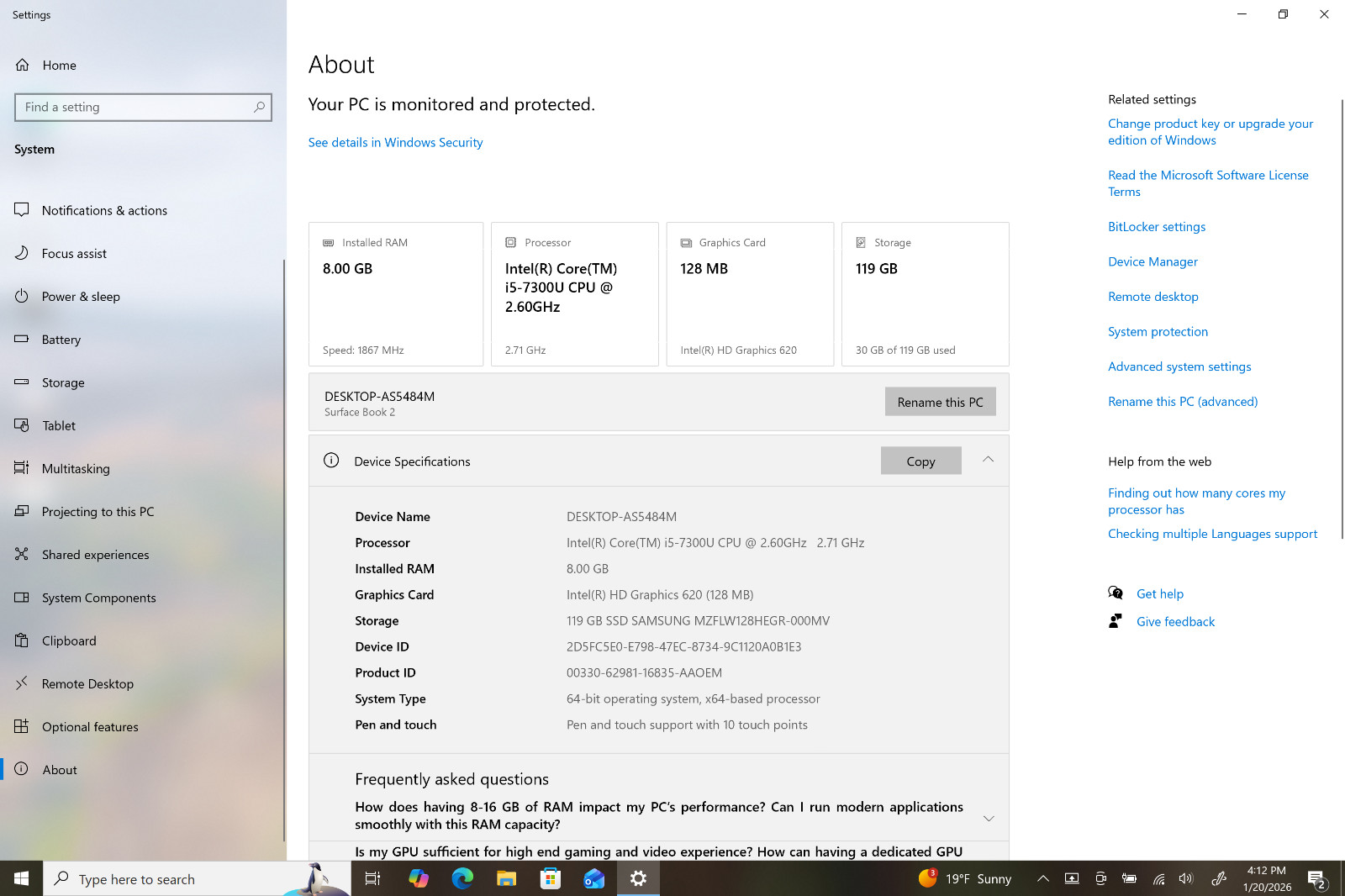The height and width of the screenshot is (896, 1345).
Task: Click the Get help link
Action: coord(1159,593)
